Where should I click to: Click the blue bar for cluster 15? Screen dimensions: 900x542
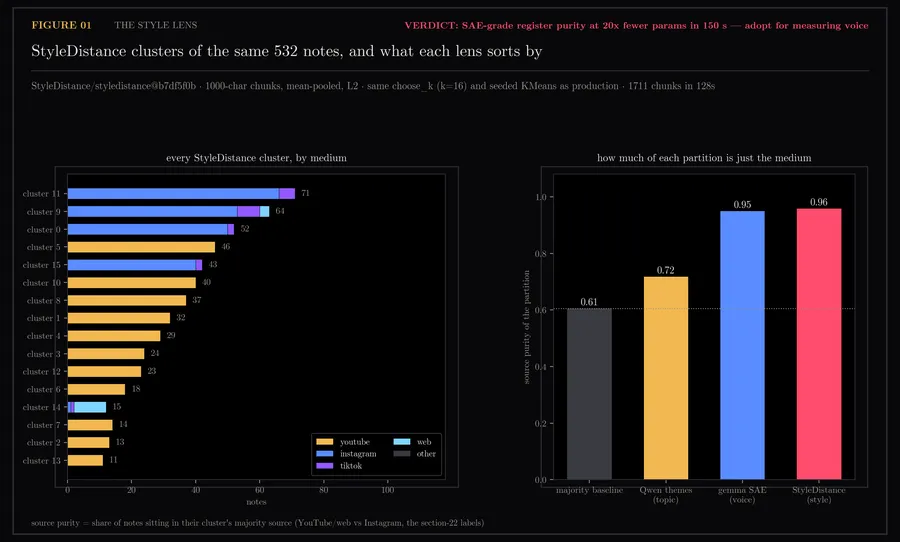click(x=131, y=265)
